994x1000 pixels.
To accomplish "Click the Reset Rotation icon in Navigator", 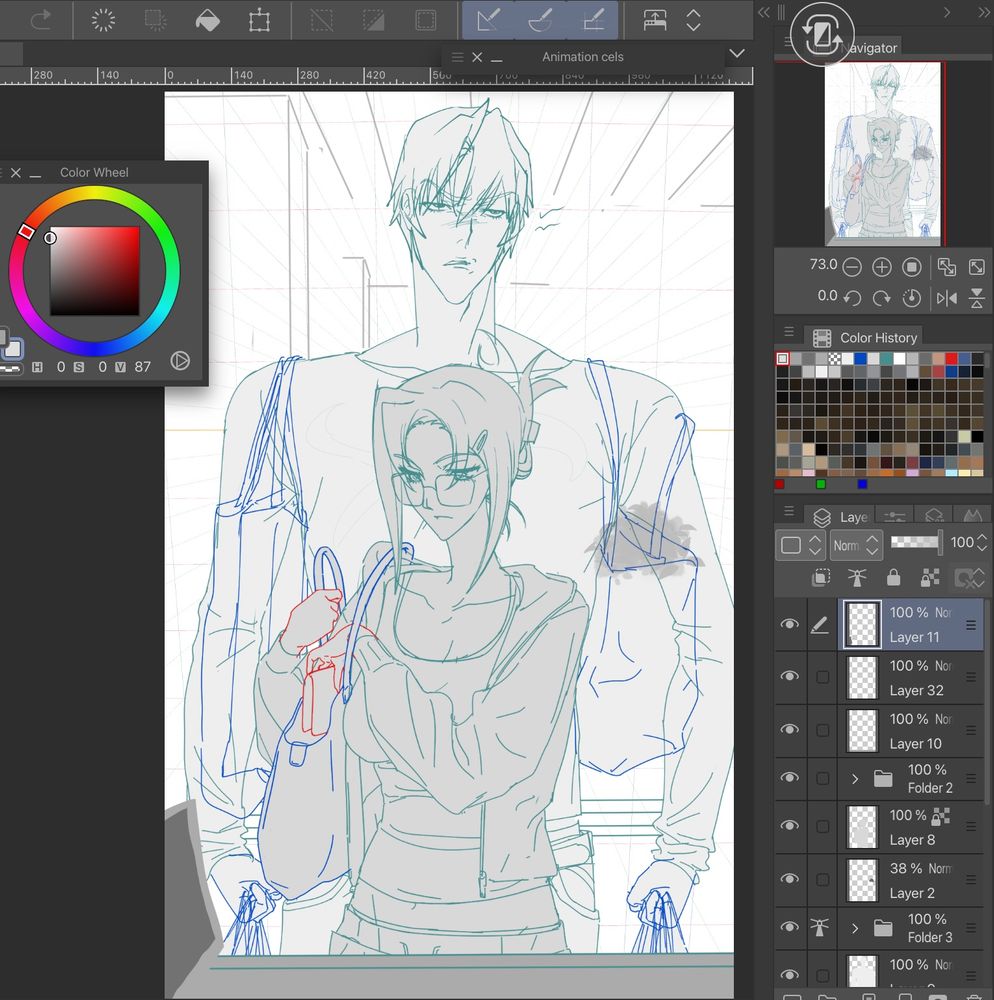I will [912, 298].
